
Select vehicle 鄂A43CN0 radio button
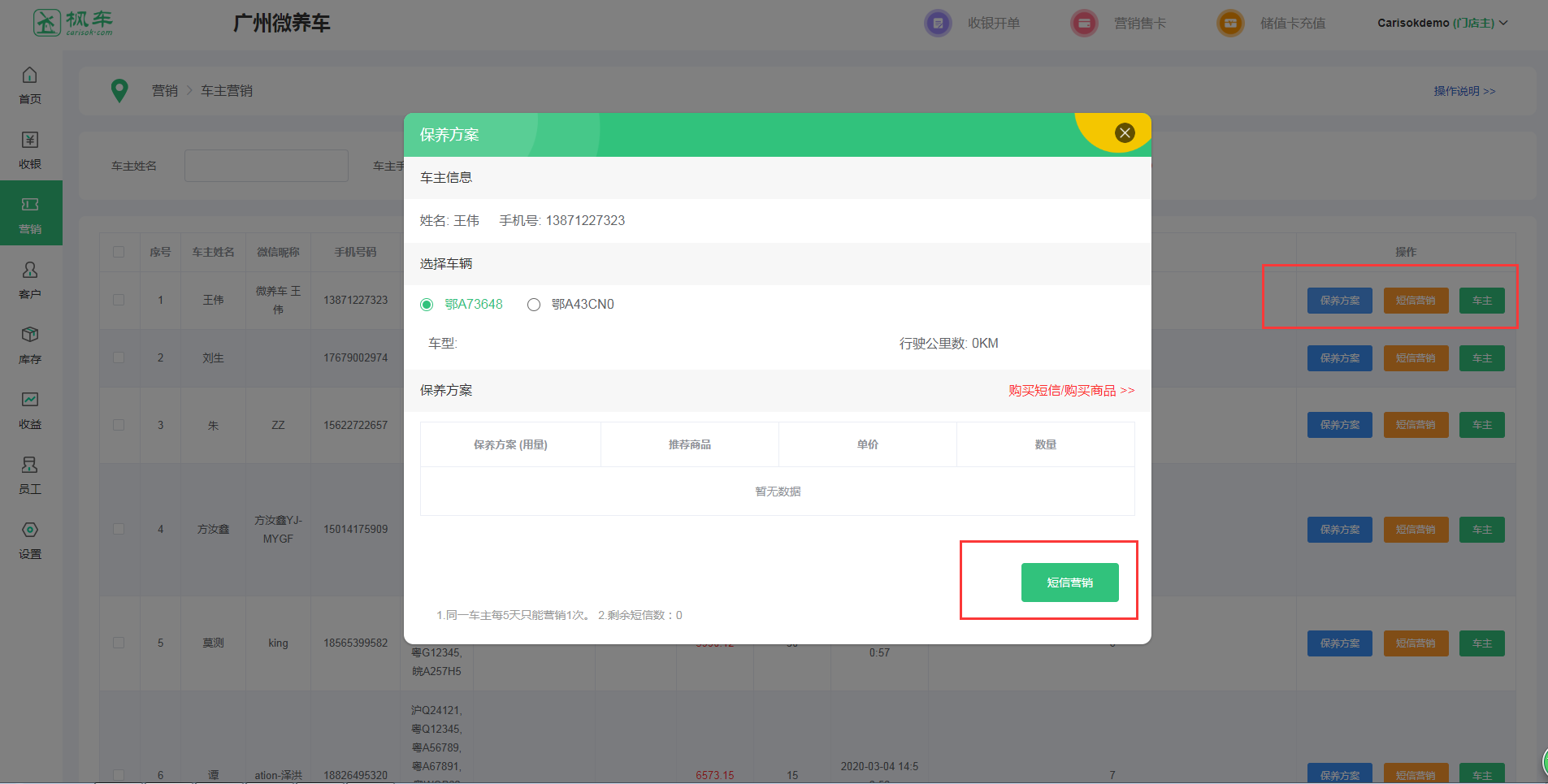pyautogui.click(x=534, y=305)
